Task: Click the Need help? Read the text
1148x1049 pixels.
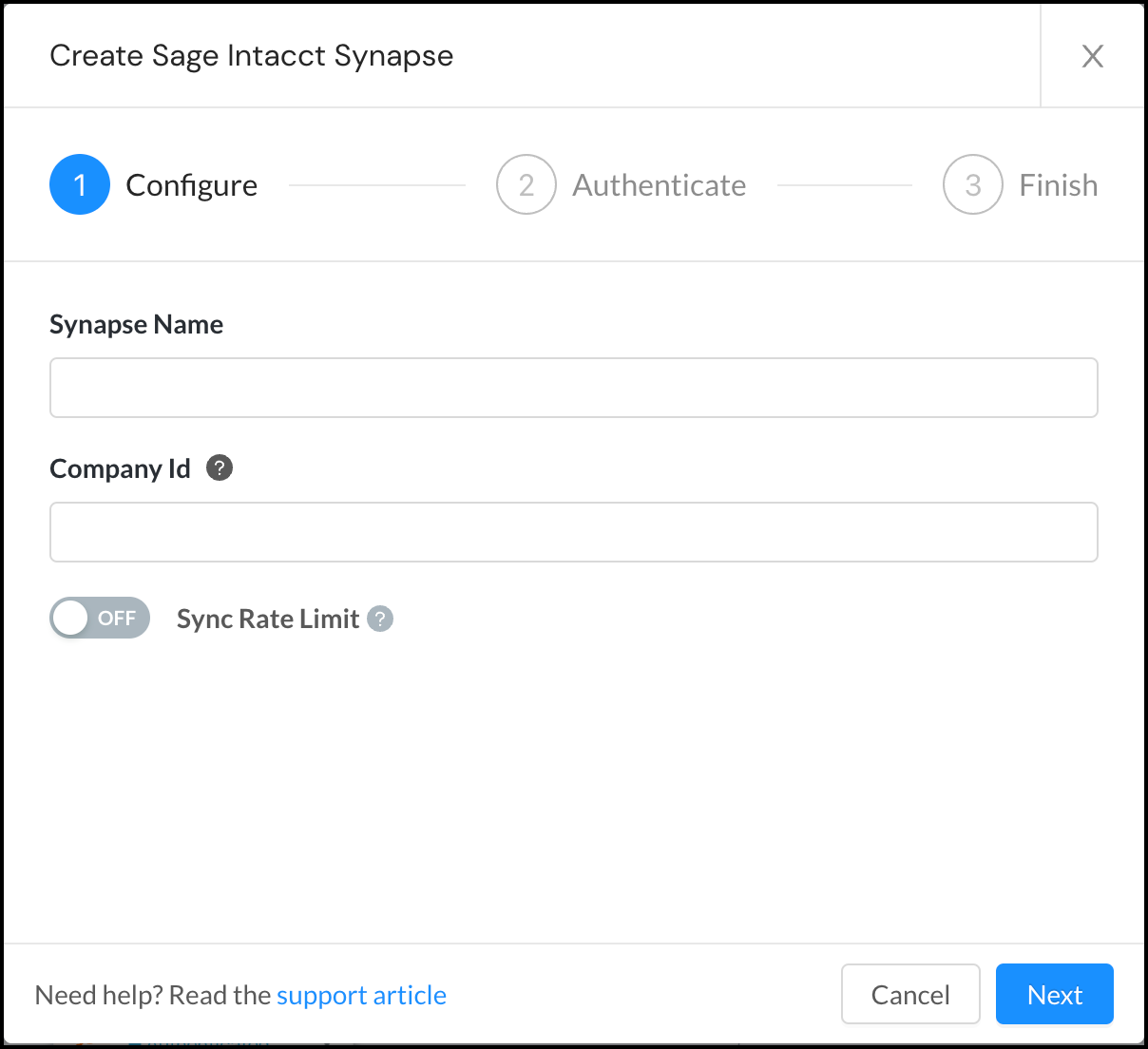Action: [153, 995]
